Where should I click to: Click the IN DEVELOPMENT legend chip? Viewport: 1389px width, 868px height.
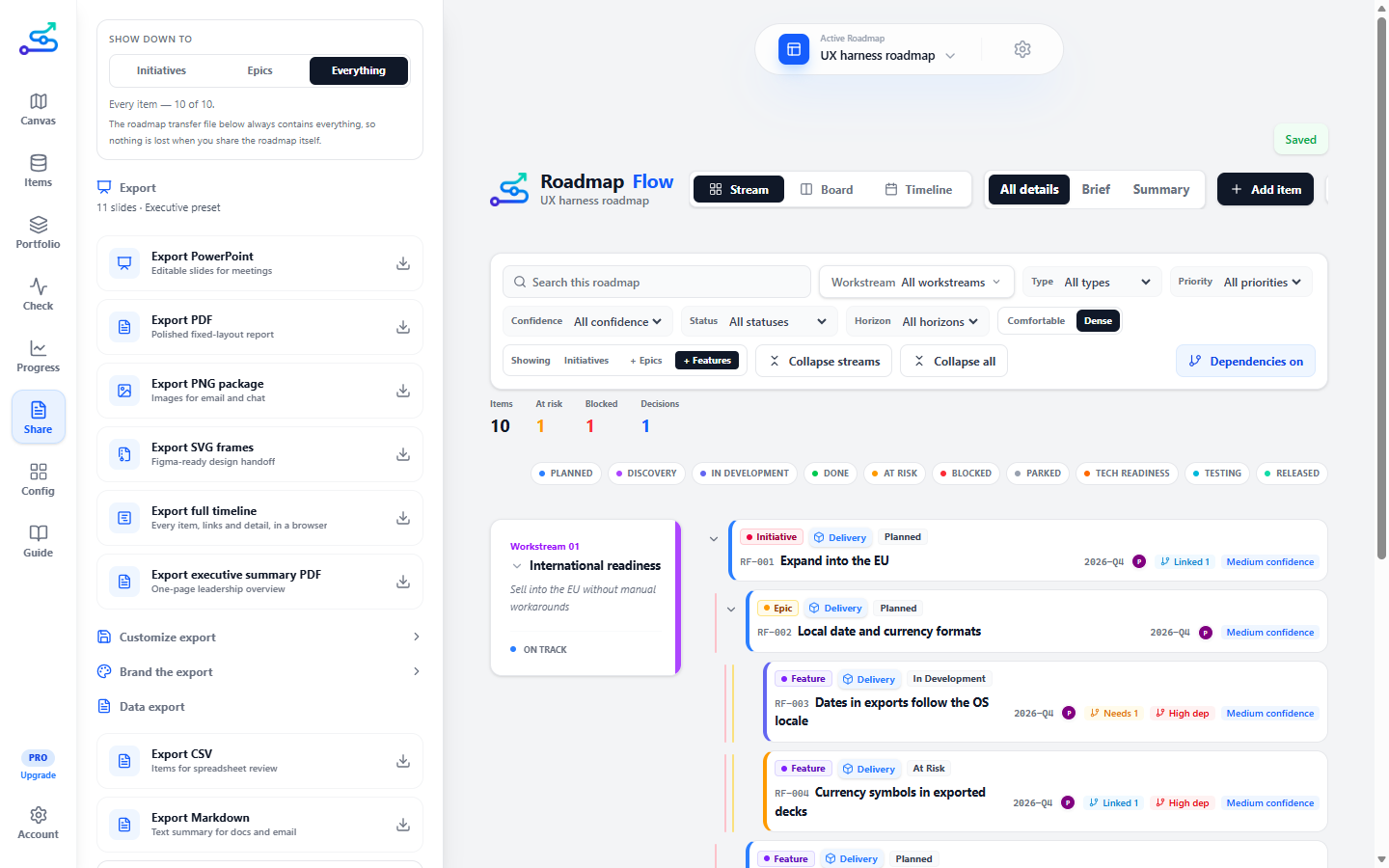pyautogui.click(x=744, y=474)
